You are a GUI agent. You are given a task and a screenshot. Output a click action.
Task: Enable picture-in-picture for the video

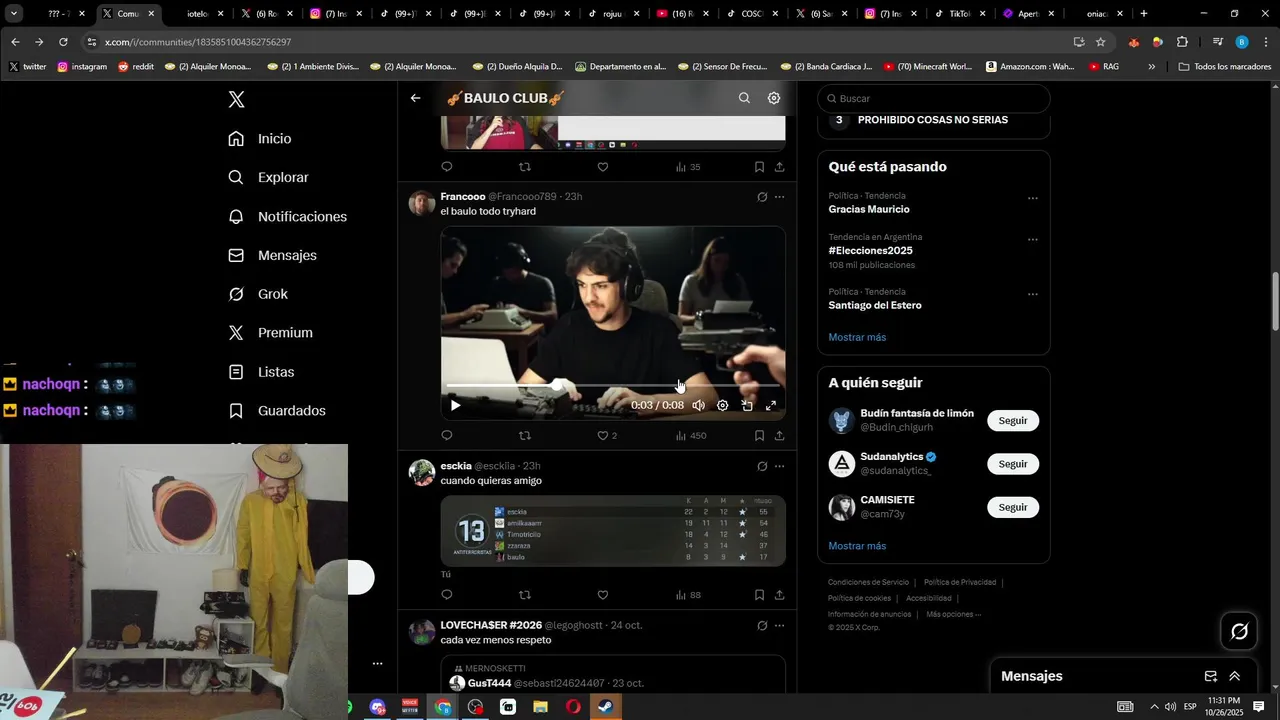[x=747, y=406]
